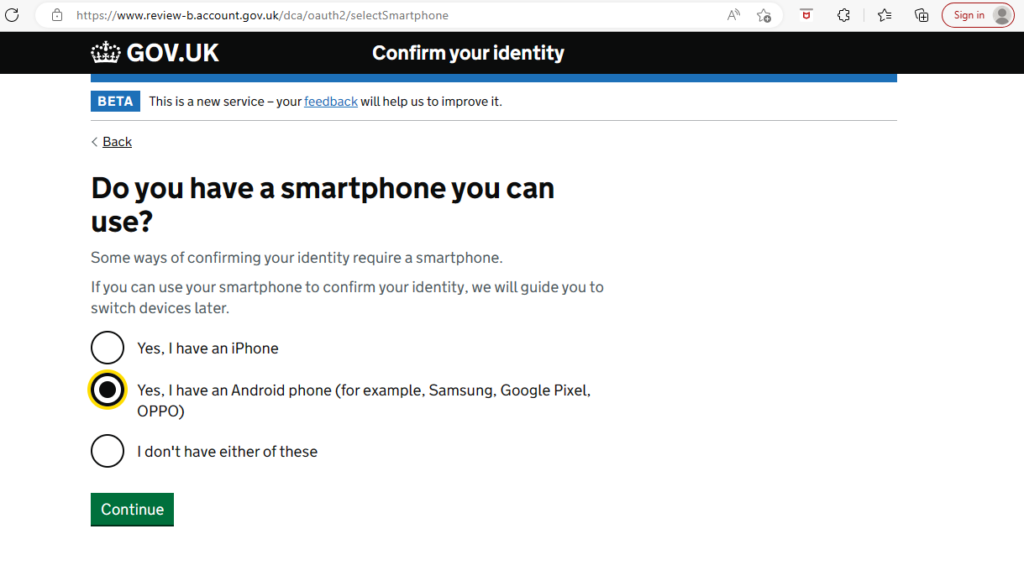Image resolution: width=1024 pixels, height=576 pixels.
Task: Click the Android phone option label text
Action: point(364,400)
